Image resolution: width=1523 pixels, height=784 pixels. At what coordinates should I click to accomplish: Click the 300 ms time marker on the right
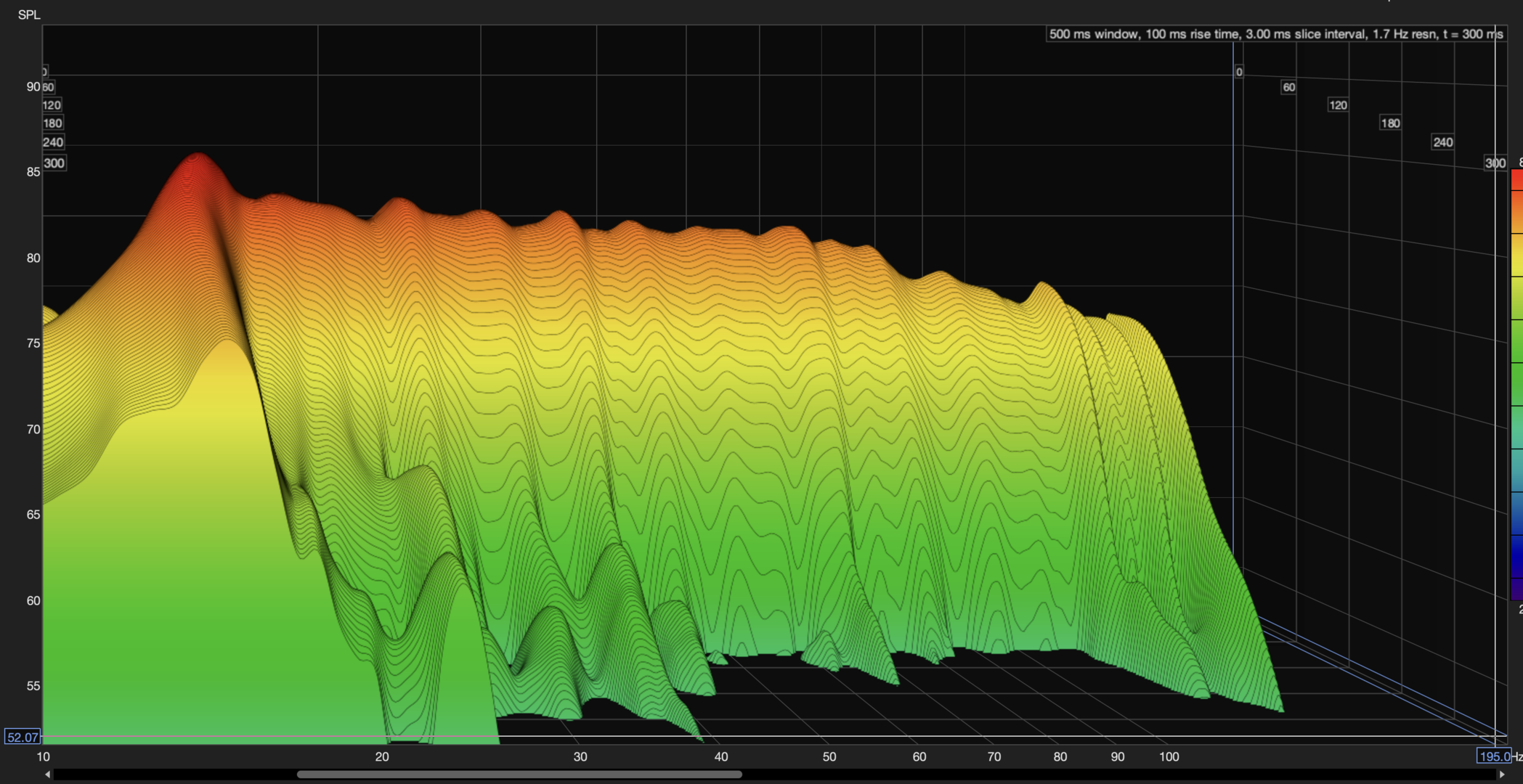tap(1495, 163)
